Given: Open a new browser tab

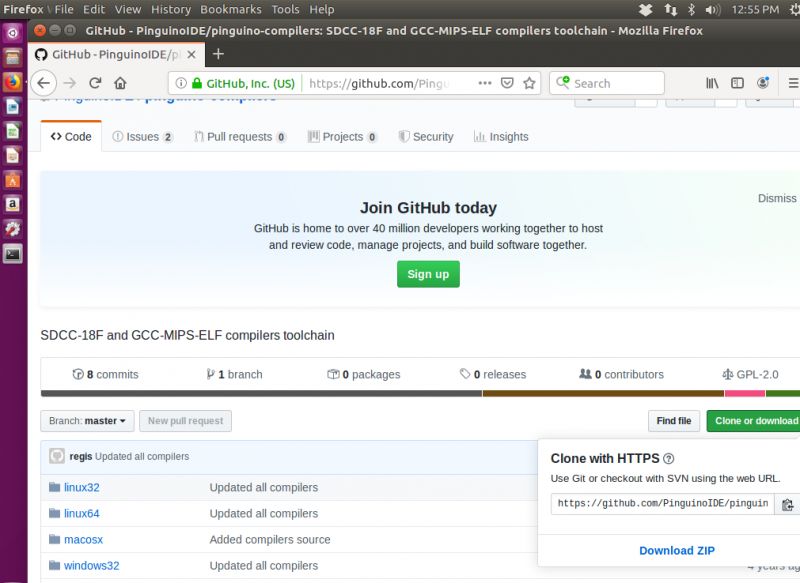Looking at the screenshot, I should [x=218, y=54].
